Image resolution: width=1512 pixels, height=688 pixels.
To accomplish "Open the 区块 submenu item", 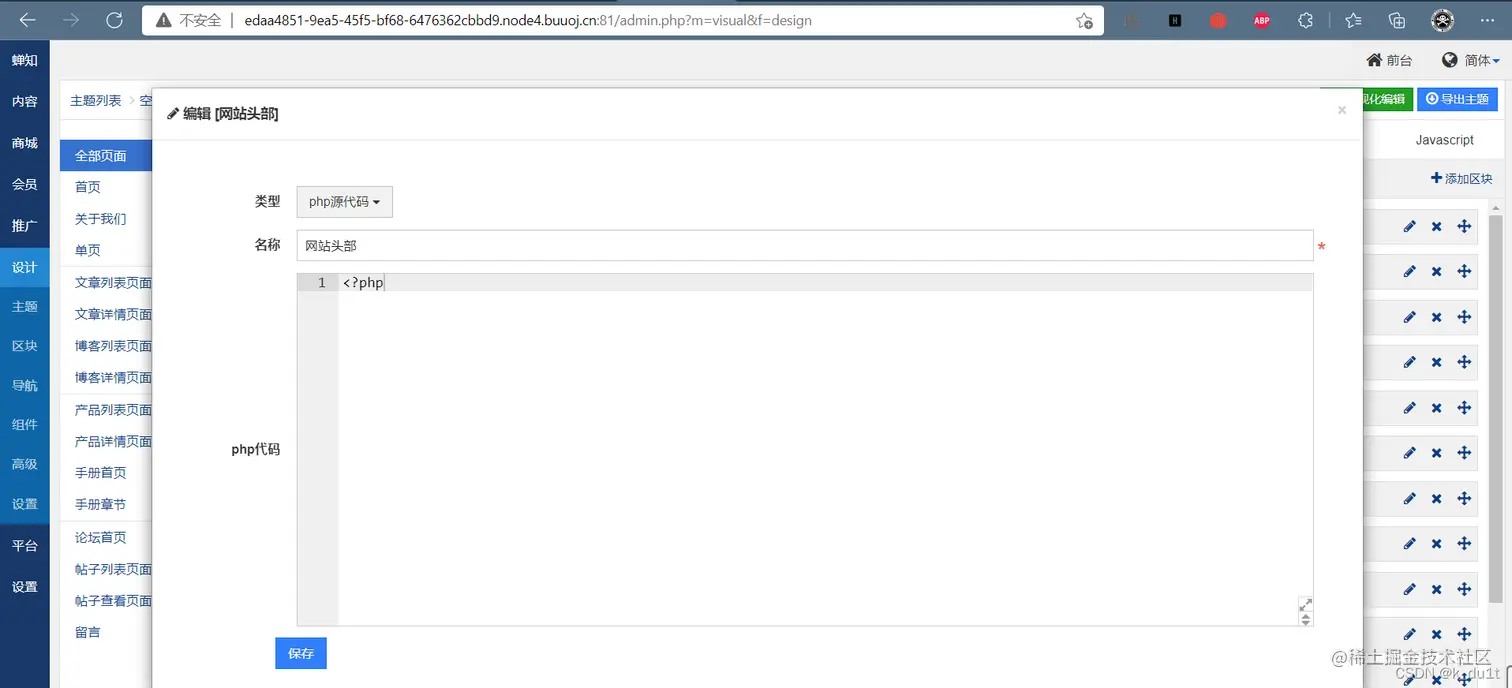I will tap(25, 345).
